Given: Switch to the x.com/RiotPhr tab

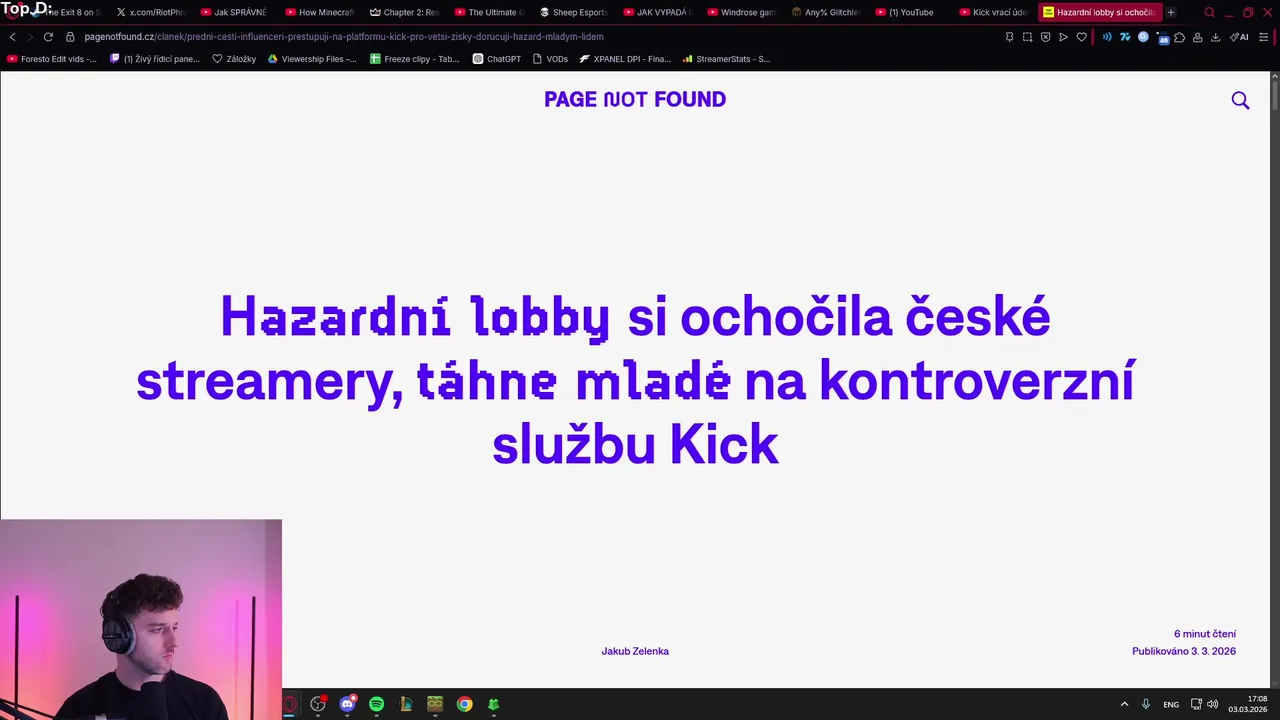Looking at the screenshot, I should [x=150, y=12].
